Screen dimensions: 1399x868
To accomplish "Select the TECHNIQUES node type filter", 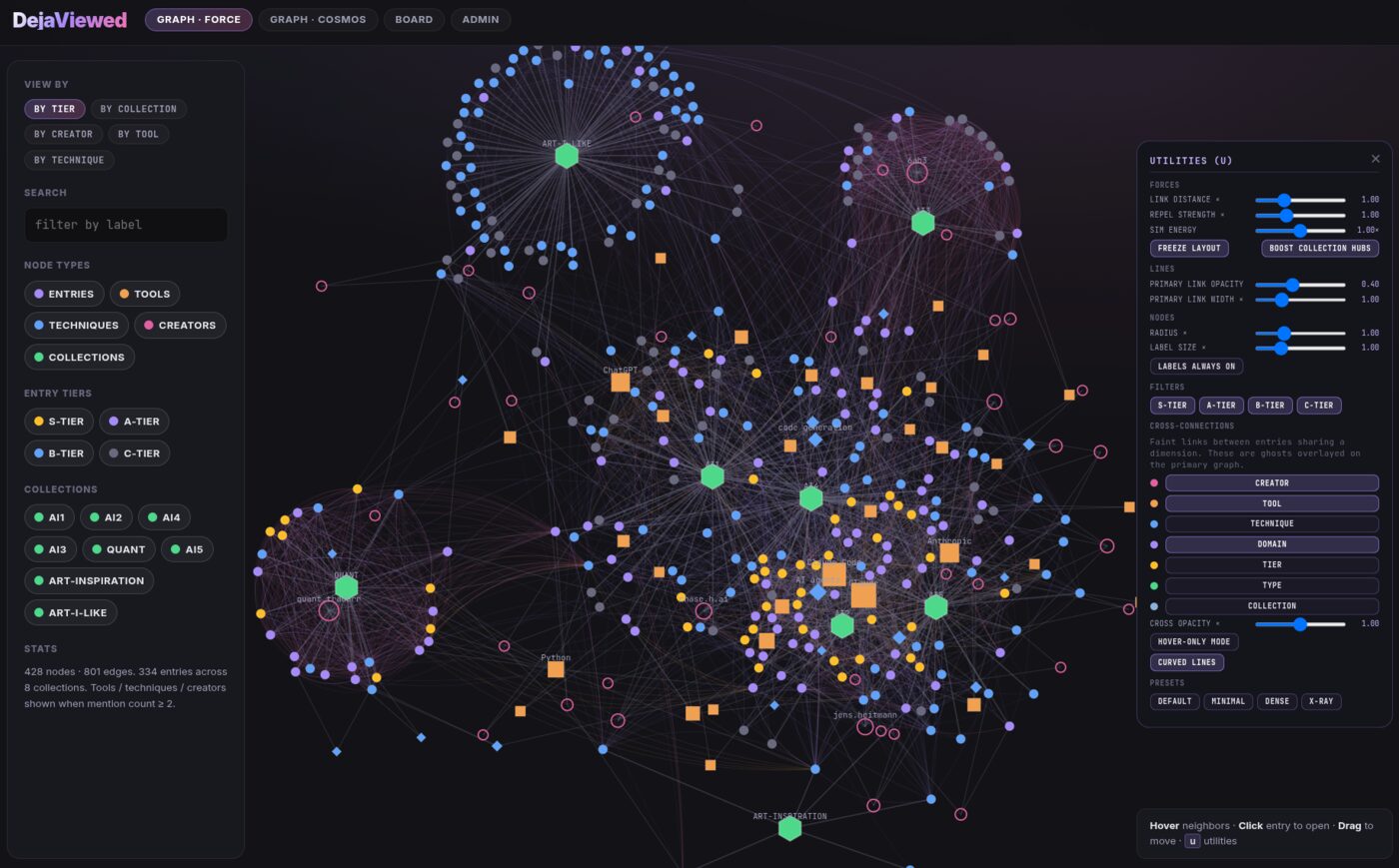I will [x=76, y=325].
